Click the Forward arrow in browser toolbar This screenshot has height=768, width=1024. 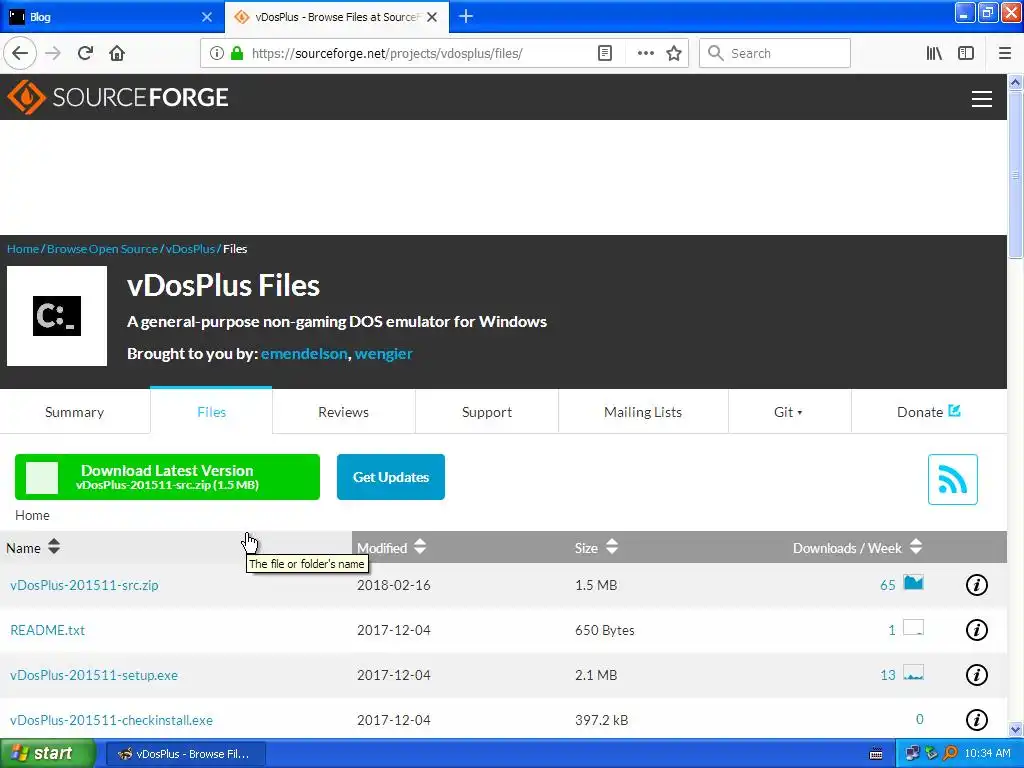coord(54,53)
